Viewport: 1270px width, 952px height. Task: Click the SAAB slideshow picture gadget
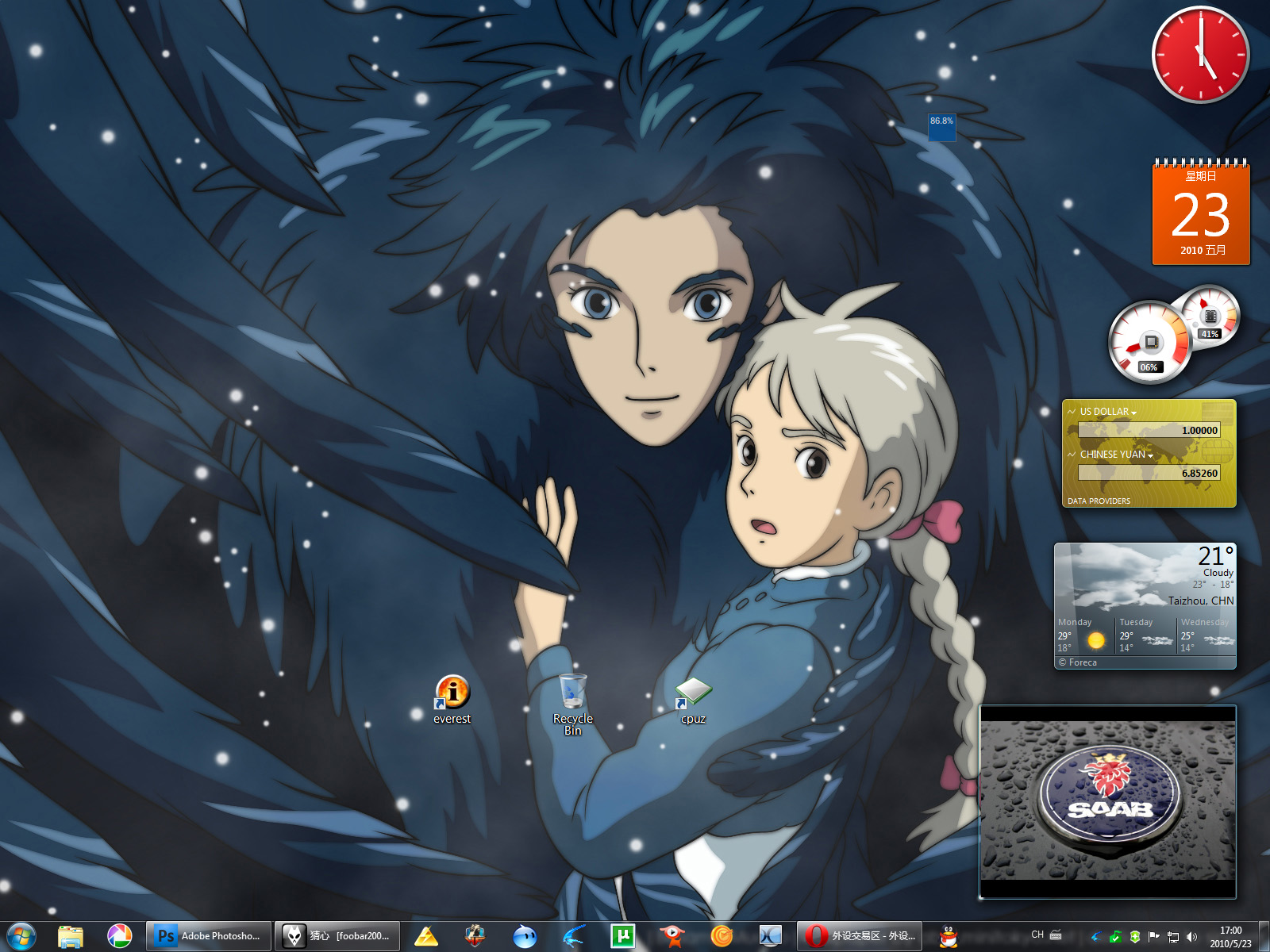coord(1108,801)
